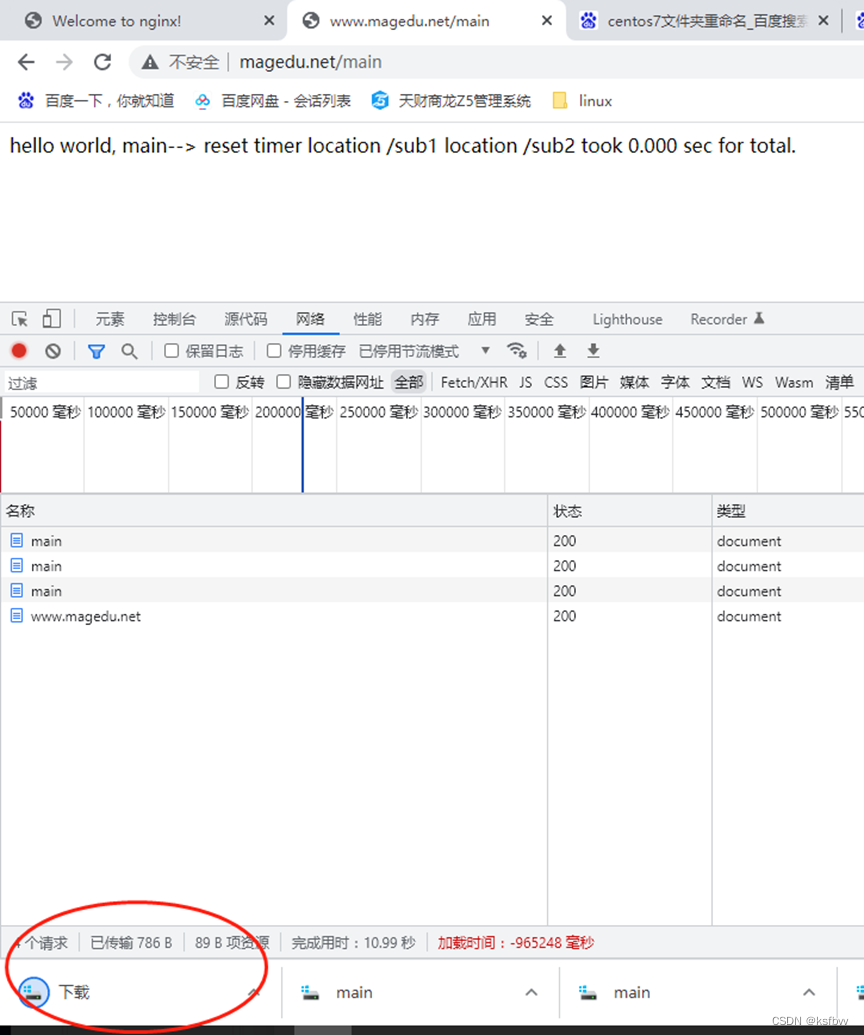Viewport: 864px width, 1035px height.
Task: Open the Lighthouse panel
Action: tap(627, 319)
